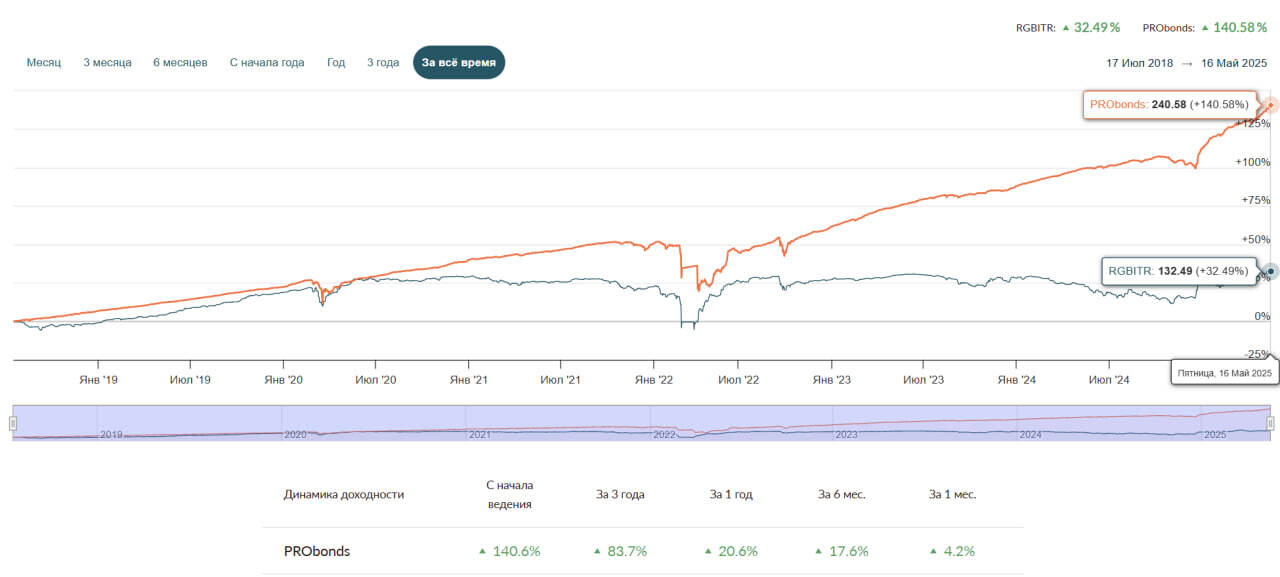This screenshot has width=1280, height=577.
Task: Click the 20.6% table cell
Action: coord(731,551)
